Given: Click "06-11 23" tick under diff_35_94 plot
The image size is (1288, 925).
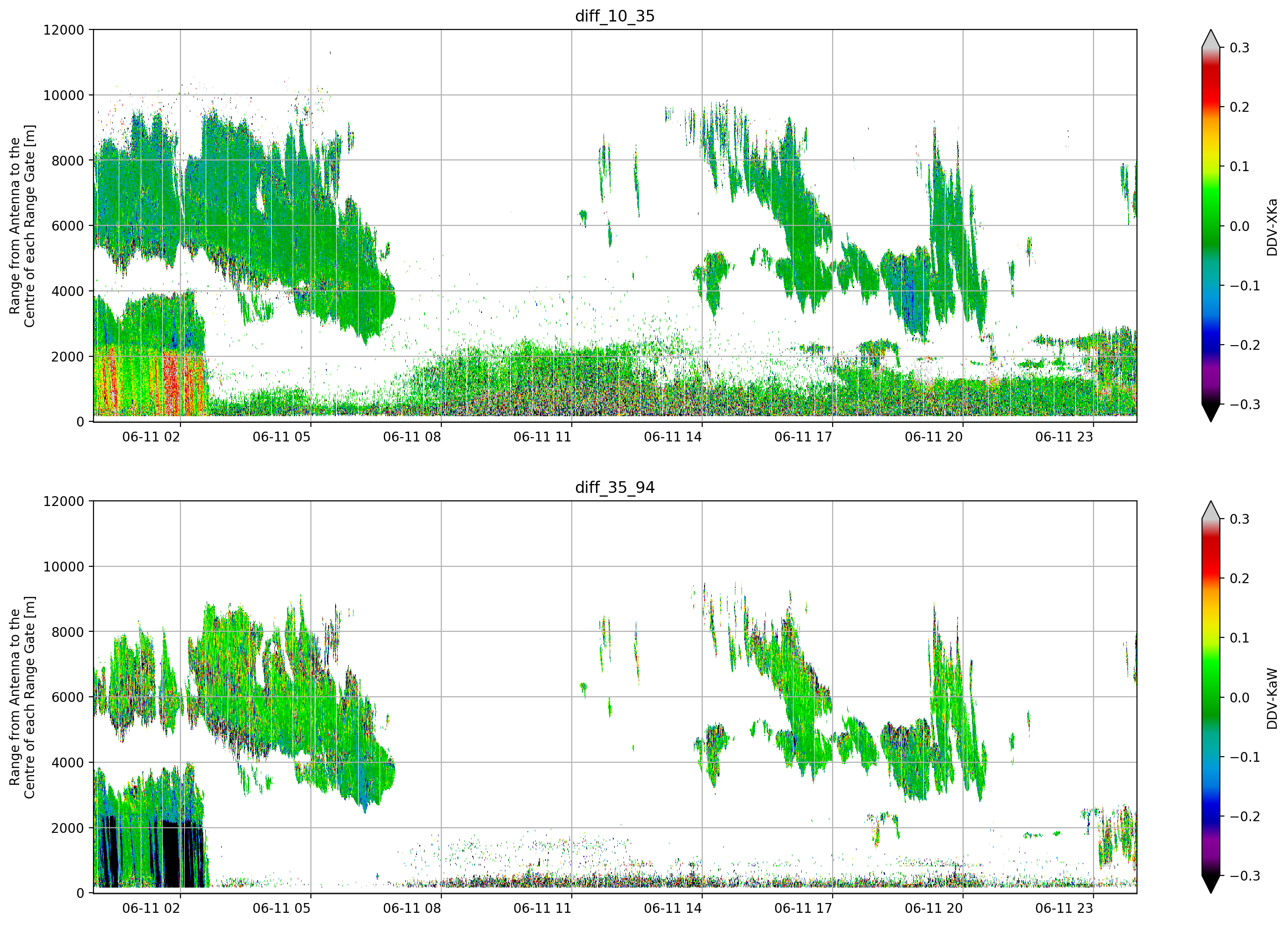Looking at the screenshot, I should pos(1064,909).
